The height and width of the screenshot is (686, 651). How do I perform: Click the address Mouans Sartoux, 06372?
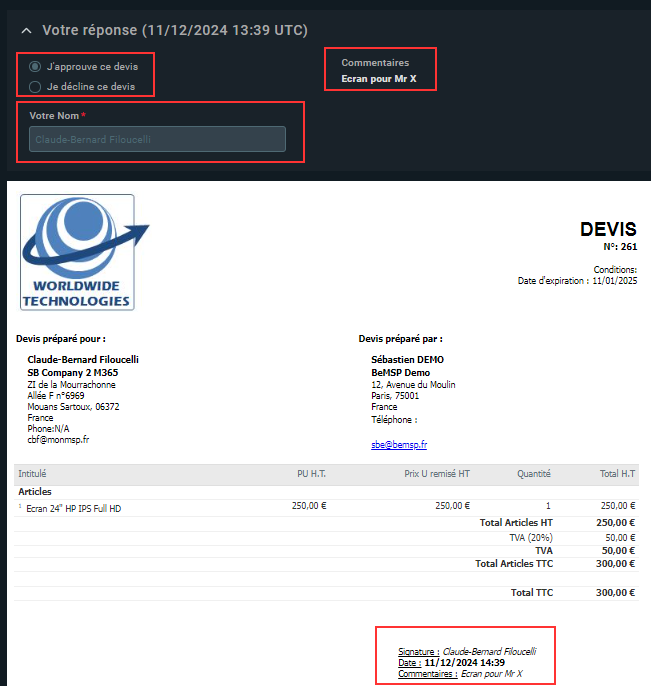coord(73,407)
